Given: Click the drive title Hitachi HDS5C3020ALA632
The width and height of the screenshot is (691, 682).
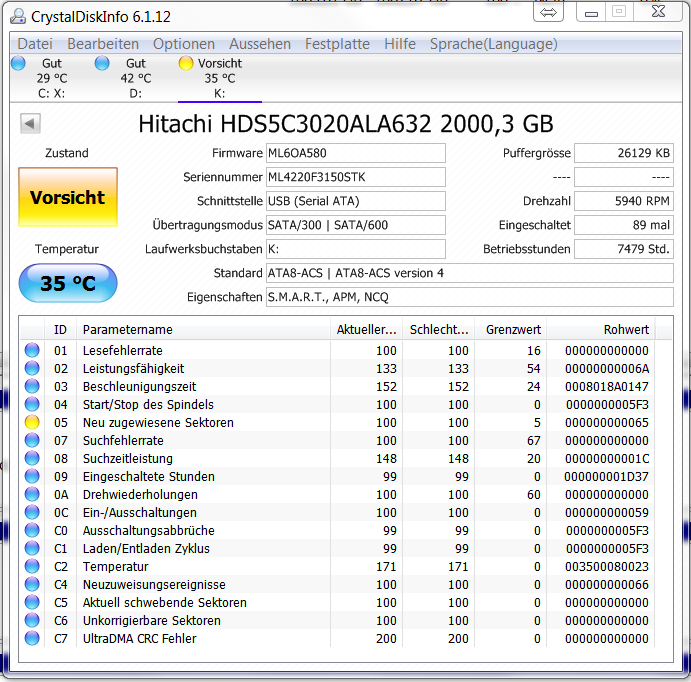Looking at the screenshot, I should click(x=346, y=124).
